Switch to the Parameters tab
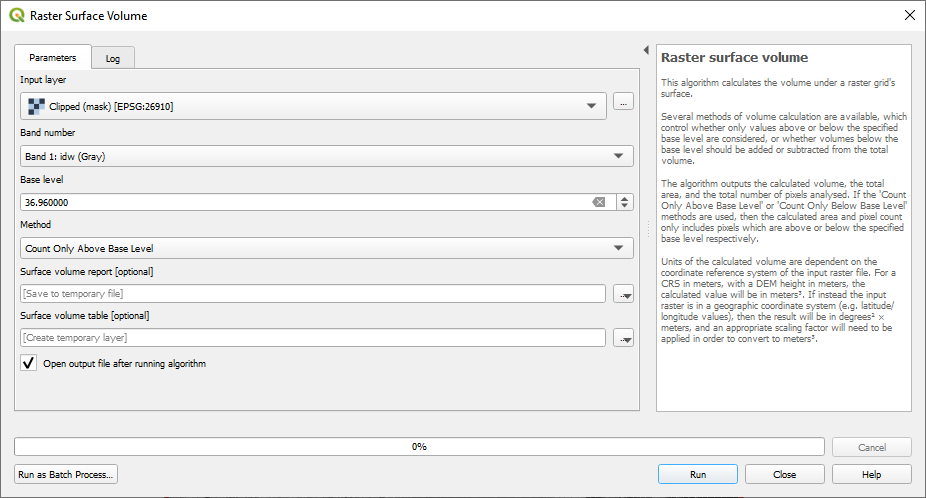The width and height of the screenshot is (926, 498). point(53,57)
